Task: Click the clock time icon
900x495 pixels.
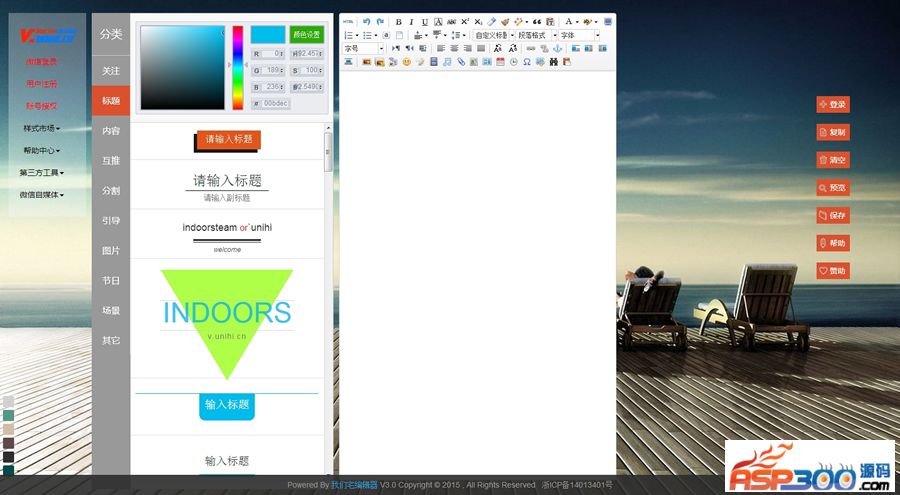Action: click(514, 61)
